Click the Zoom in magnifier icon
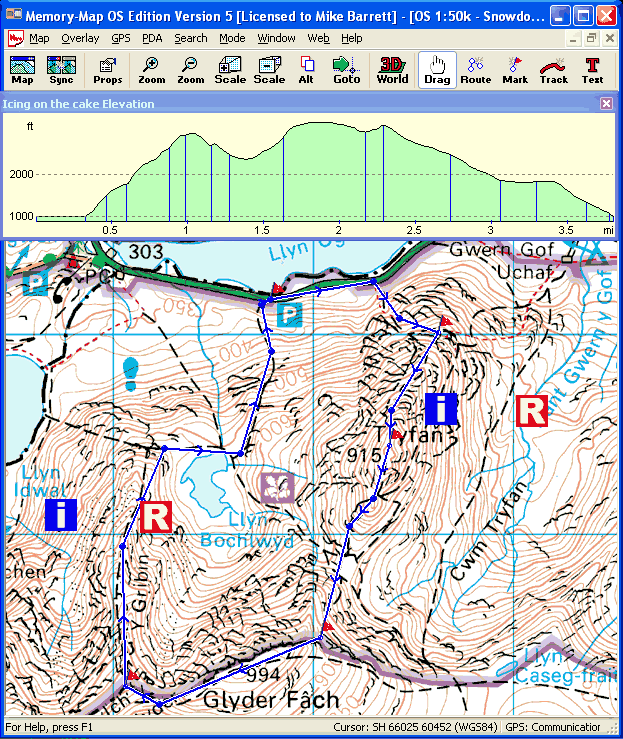 pos(151,70)
